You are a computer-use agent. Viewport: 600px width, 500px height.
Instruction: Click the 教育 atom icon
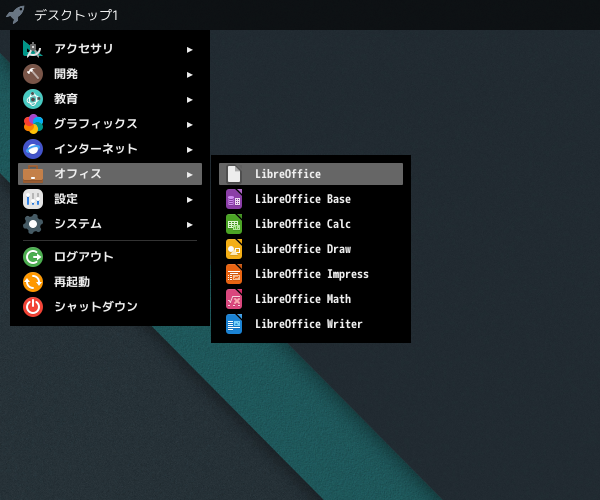coord(33,99)
